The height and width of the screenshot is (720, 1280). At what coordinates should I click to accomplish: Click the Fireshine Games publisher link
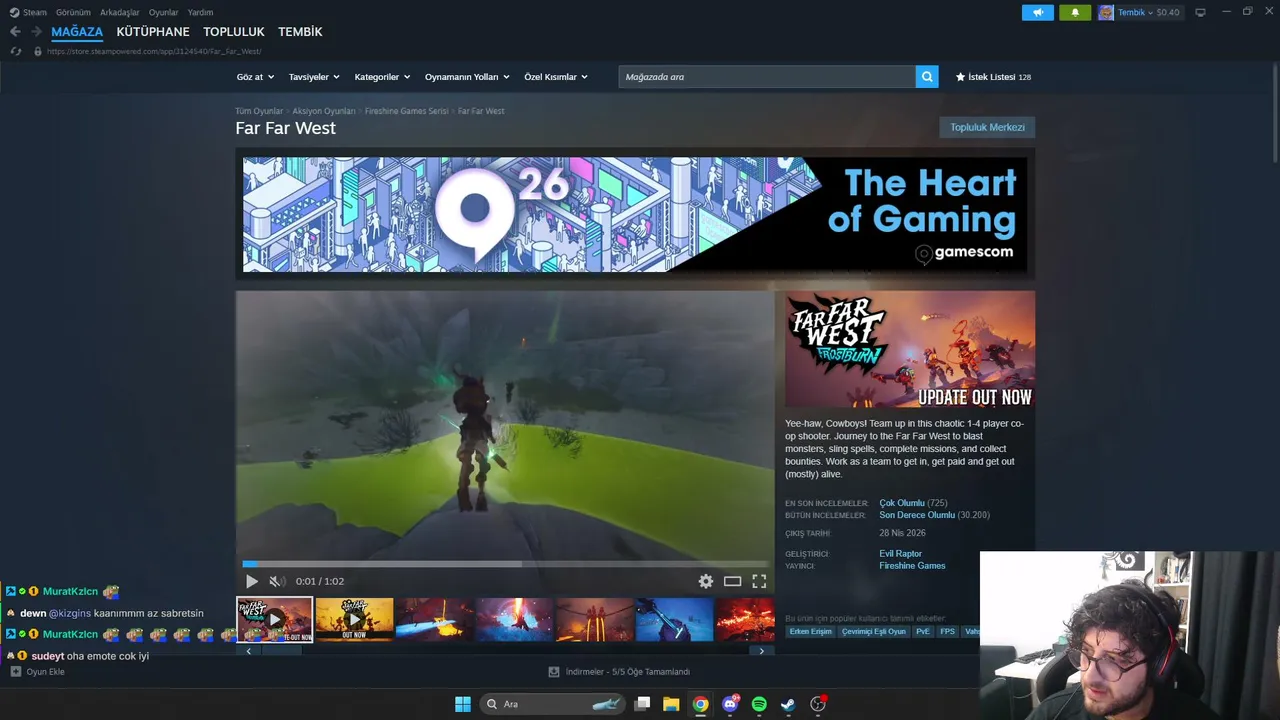[x=912, y=566]
